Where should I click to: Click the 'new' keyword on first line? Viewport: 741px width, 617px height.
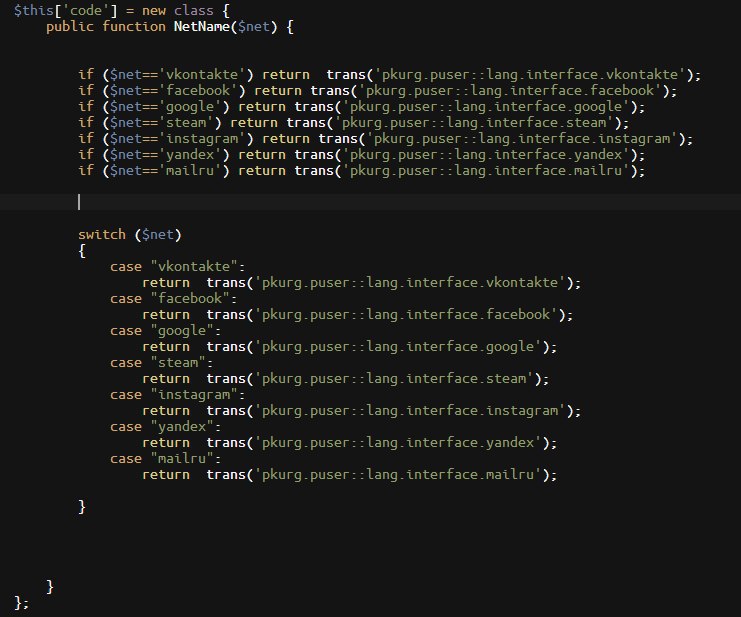tap(154, 10)
